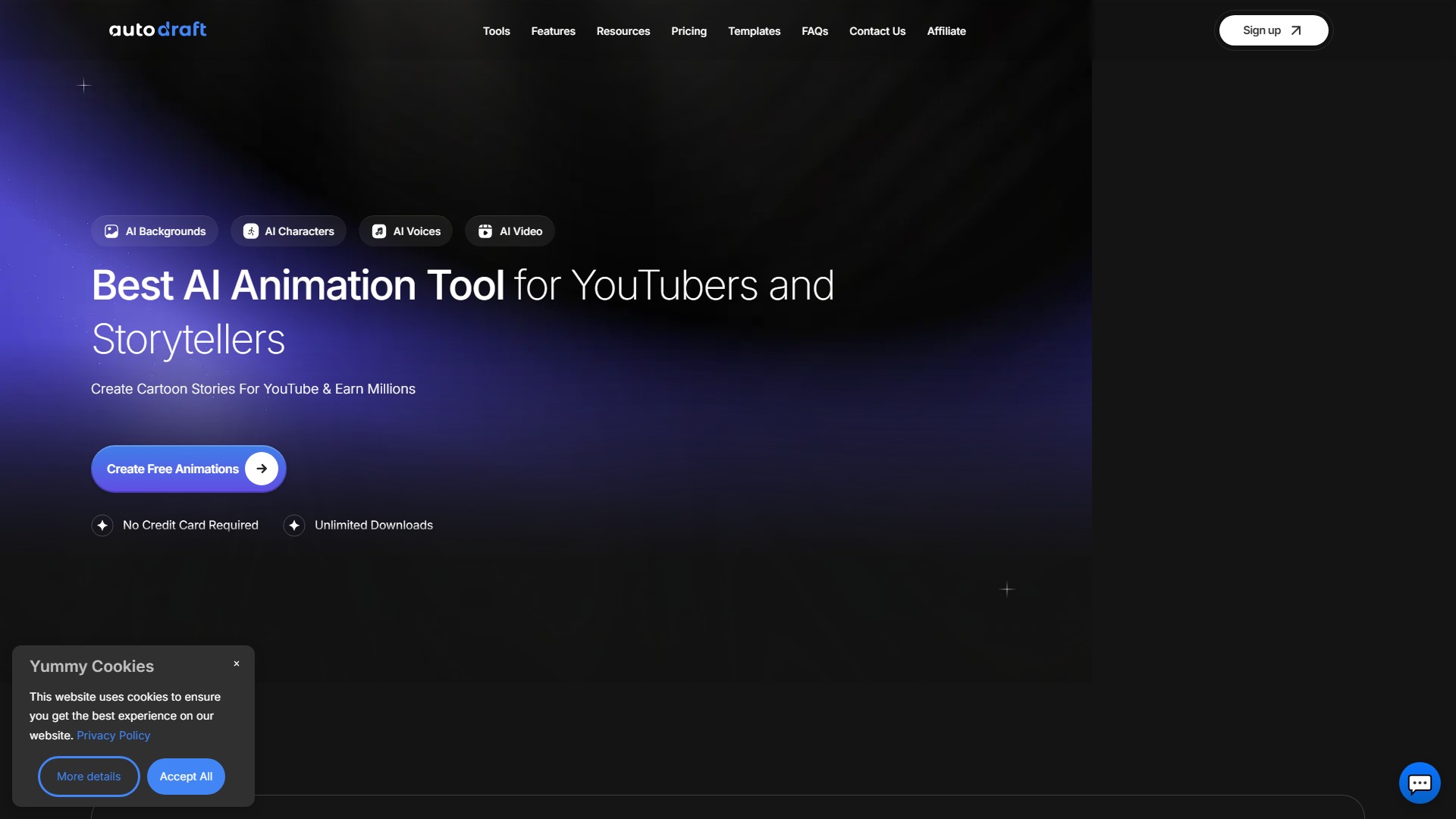
Task: Click the AI Characters running figure icon
Action: coord(251,231)
